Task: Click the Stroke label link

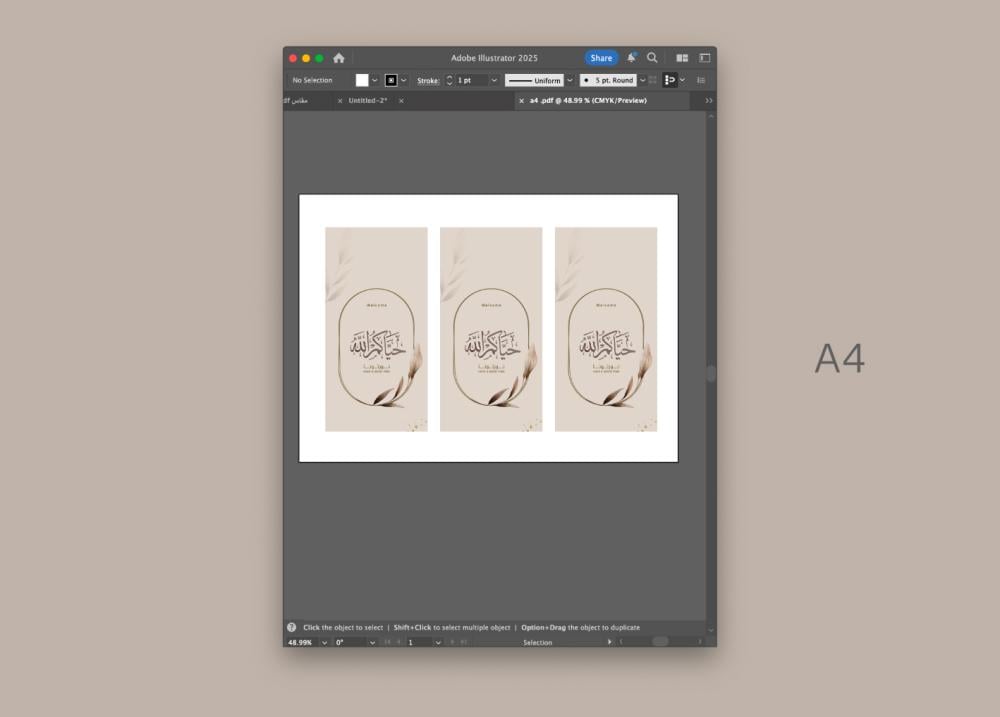Action: [428, 80]
